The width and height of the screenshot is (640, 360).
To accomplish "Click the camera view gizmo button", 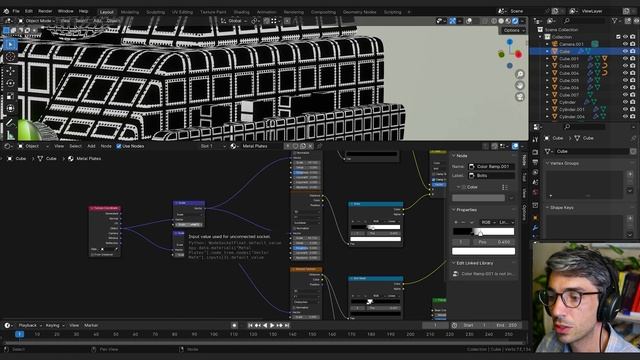I will point(520,97).
